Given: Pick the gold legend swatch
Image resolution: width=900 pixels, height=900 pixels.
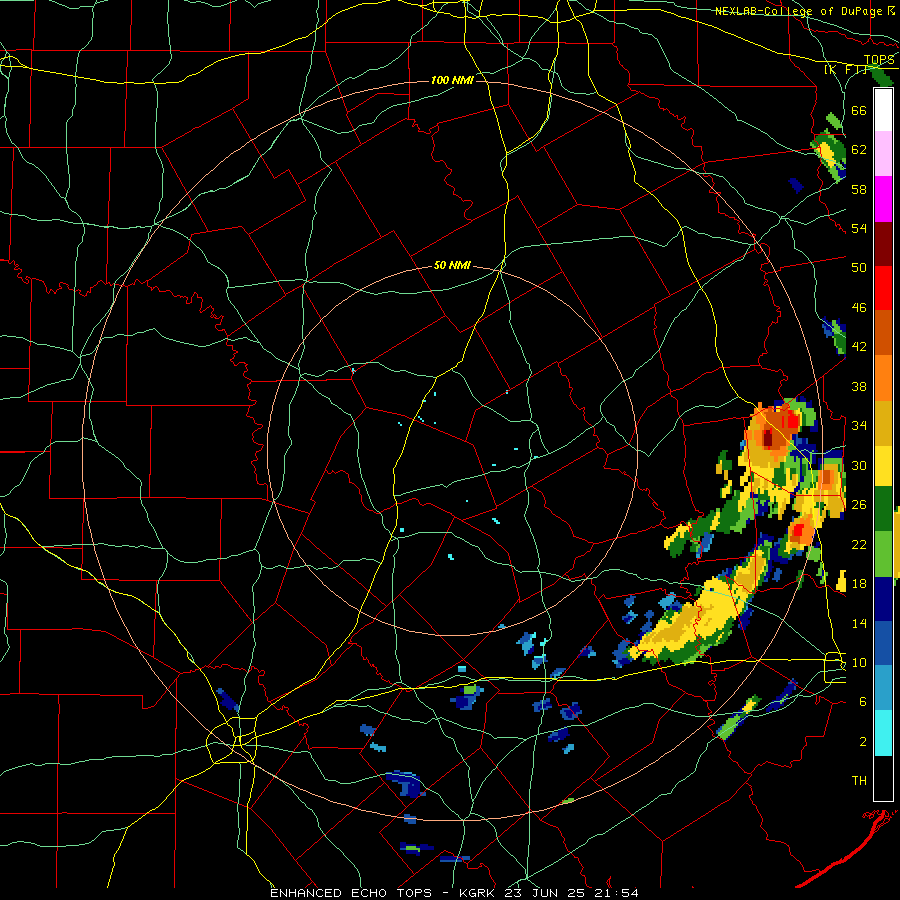Looking at the screenshot, I should pyautogui.click(x=883, y=423).
